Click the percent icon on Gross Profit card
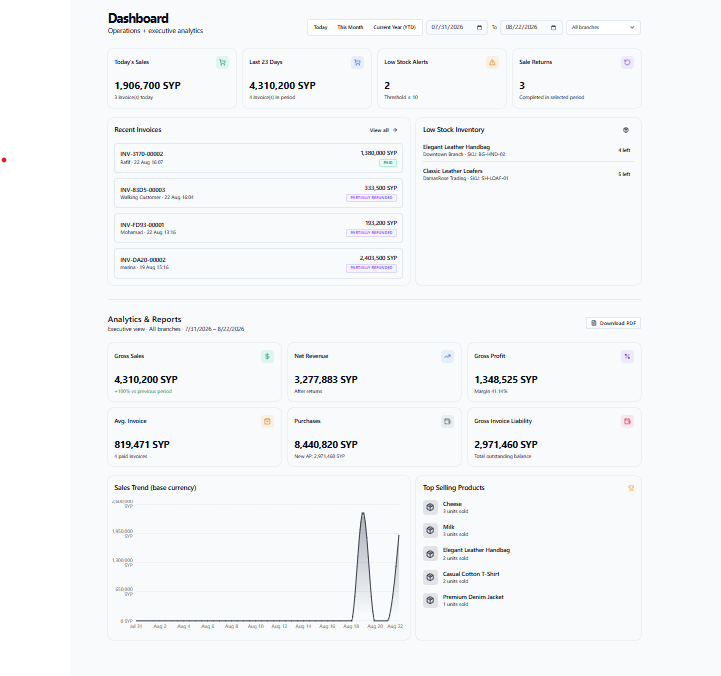Viewport: 721px width, 676px height. (627, 356)
